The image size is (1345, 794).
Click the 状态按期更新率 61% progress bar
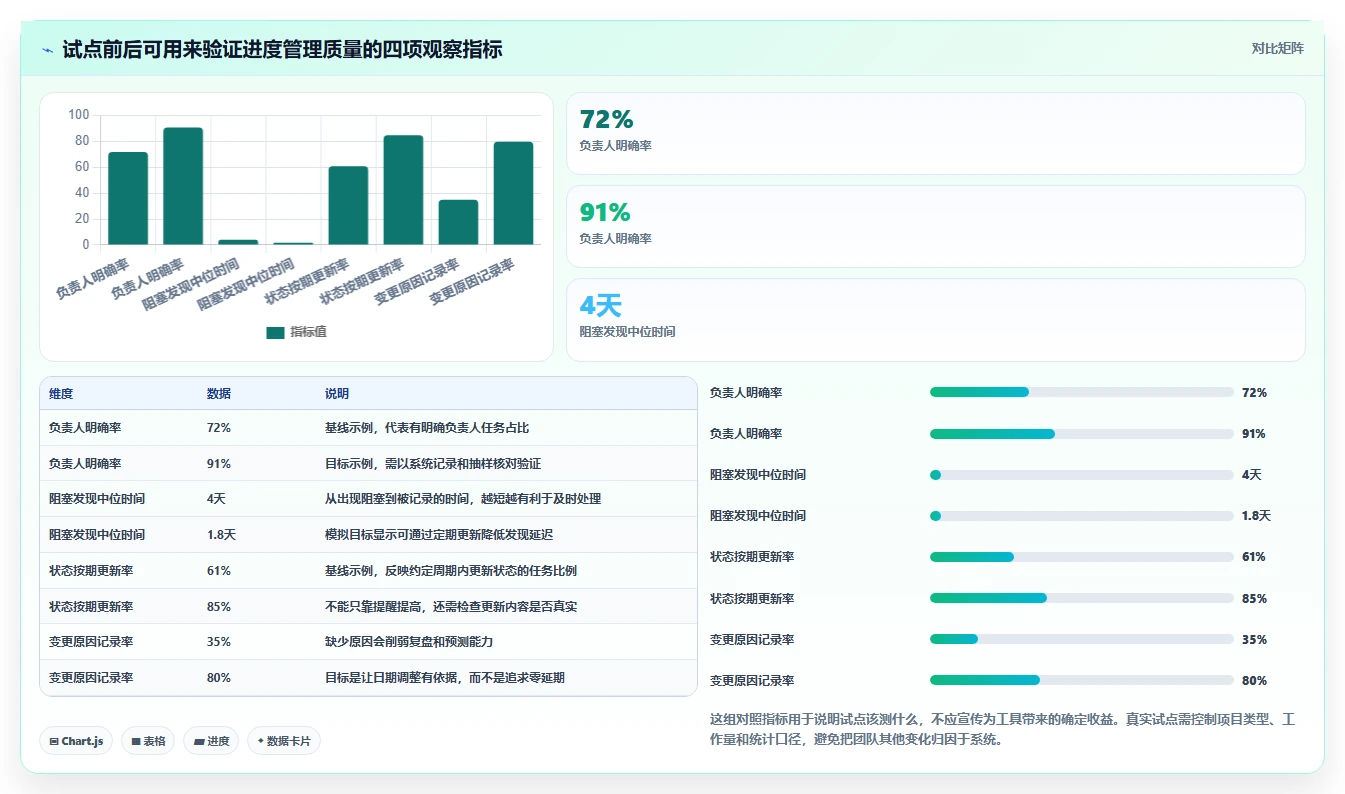pos(1081,556)
